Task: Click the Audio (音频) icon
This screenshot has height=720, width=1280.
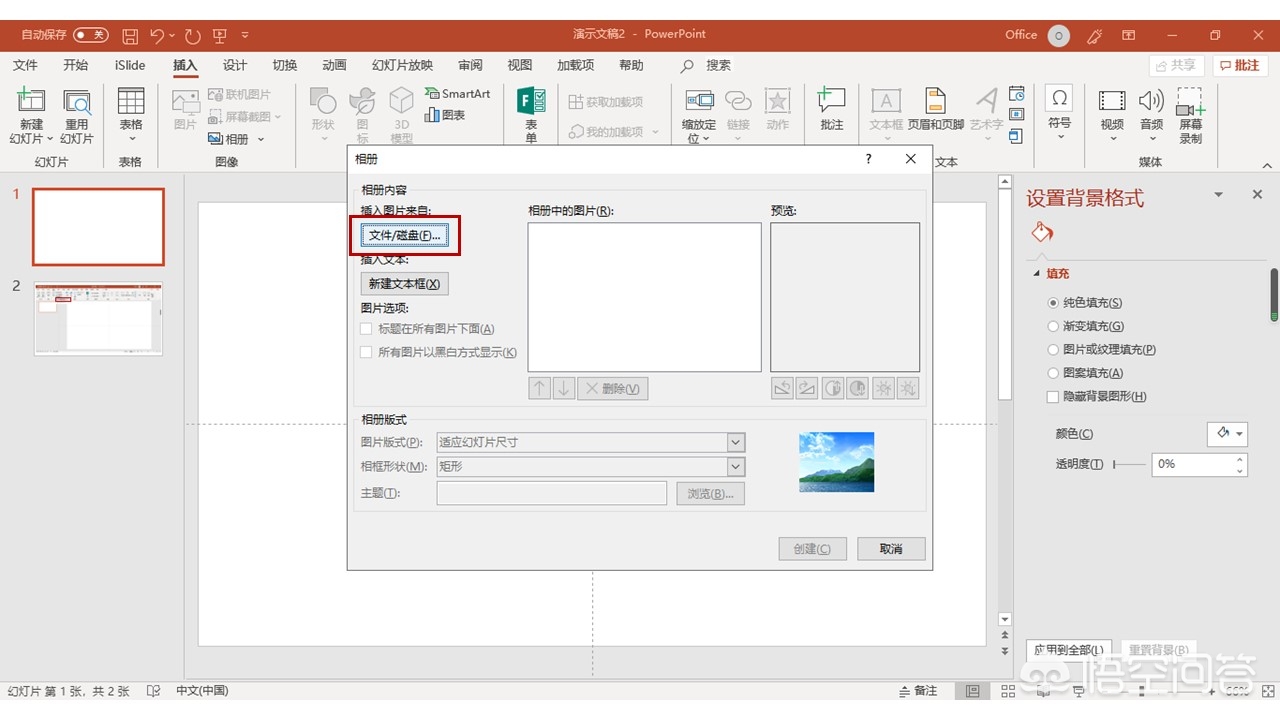Action: [x=1151, y=103]
